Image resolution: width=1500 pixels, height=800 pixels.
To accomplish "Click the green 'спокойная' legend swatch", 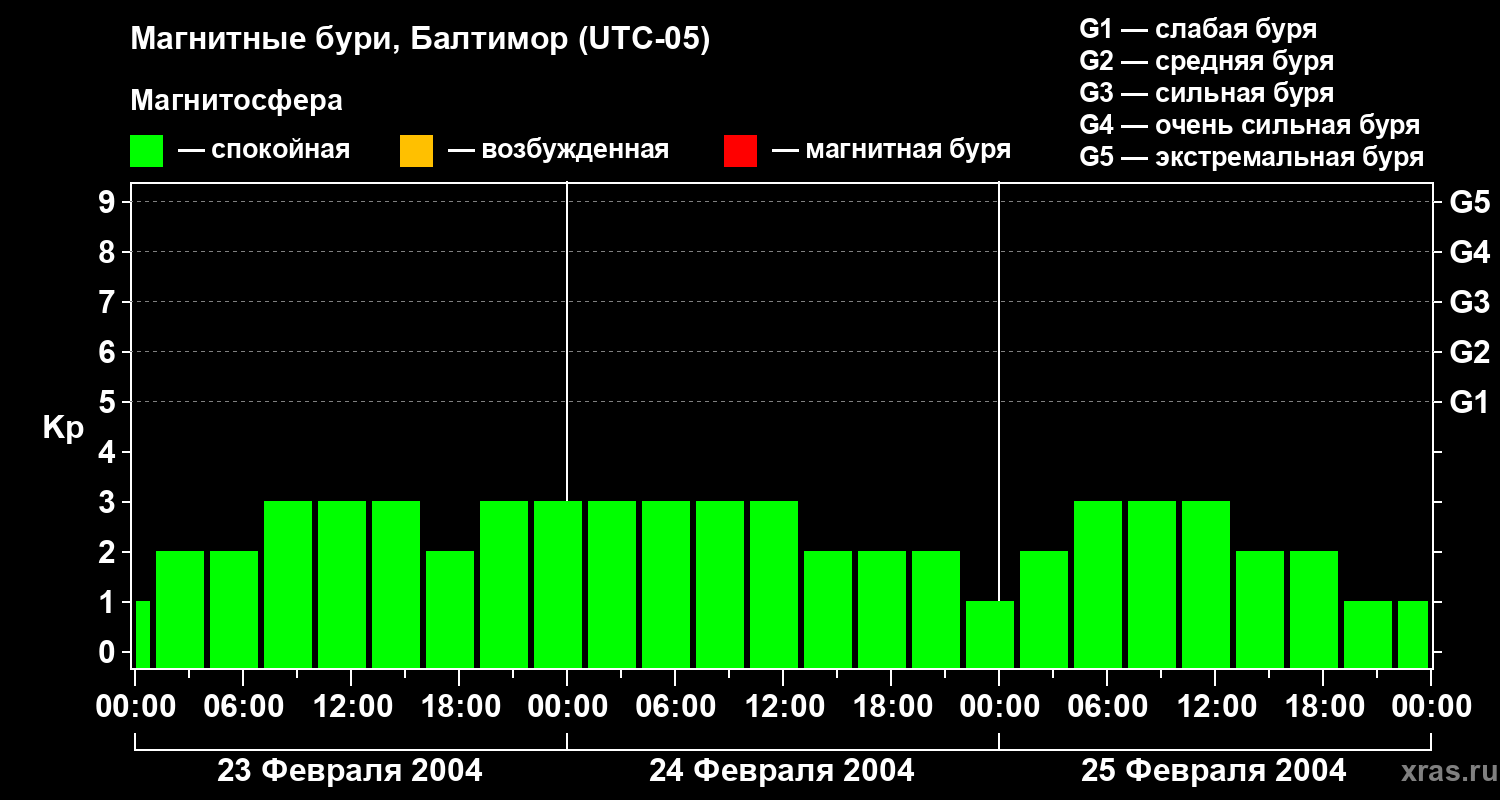I will (146, 151).
